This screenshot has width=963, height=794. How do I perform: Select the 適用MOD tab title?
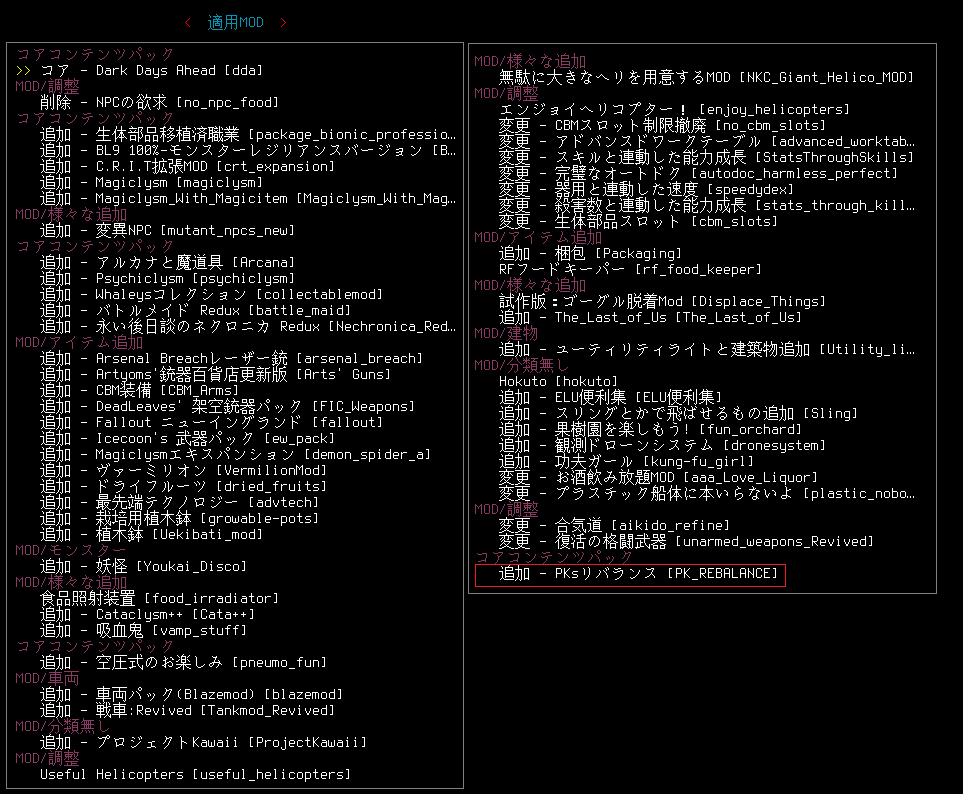235,22
